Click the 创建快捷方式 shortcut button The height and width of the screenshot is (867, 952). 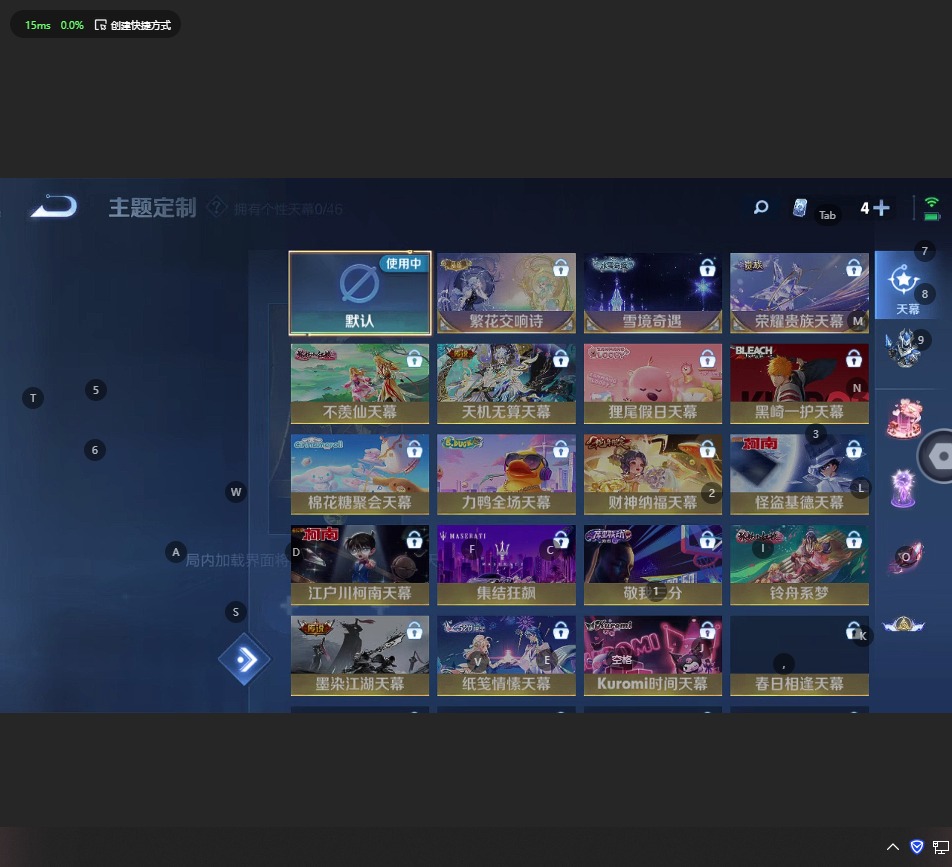pos(133,25)
